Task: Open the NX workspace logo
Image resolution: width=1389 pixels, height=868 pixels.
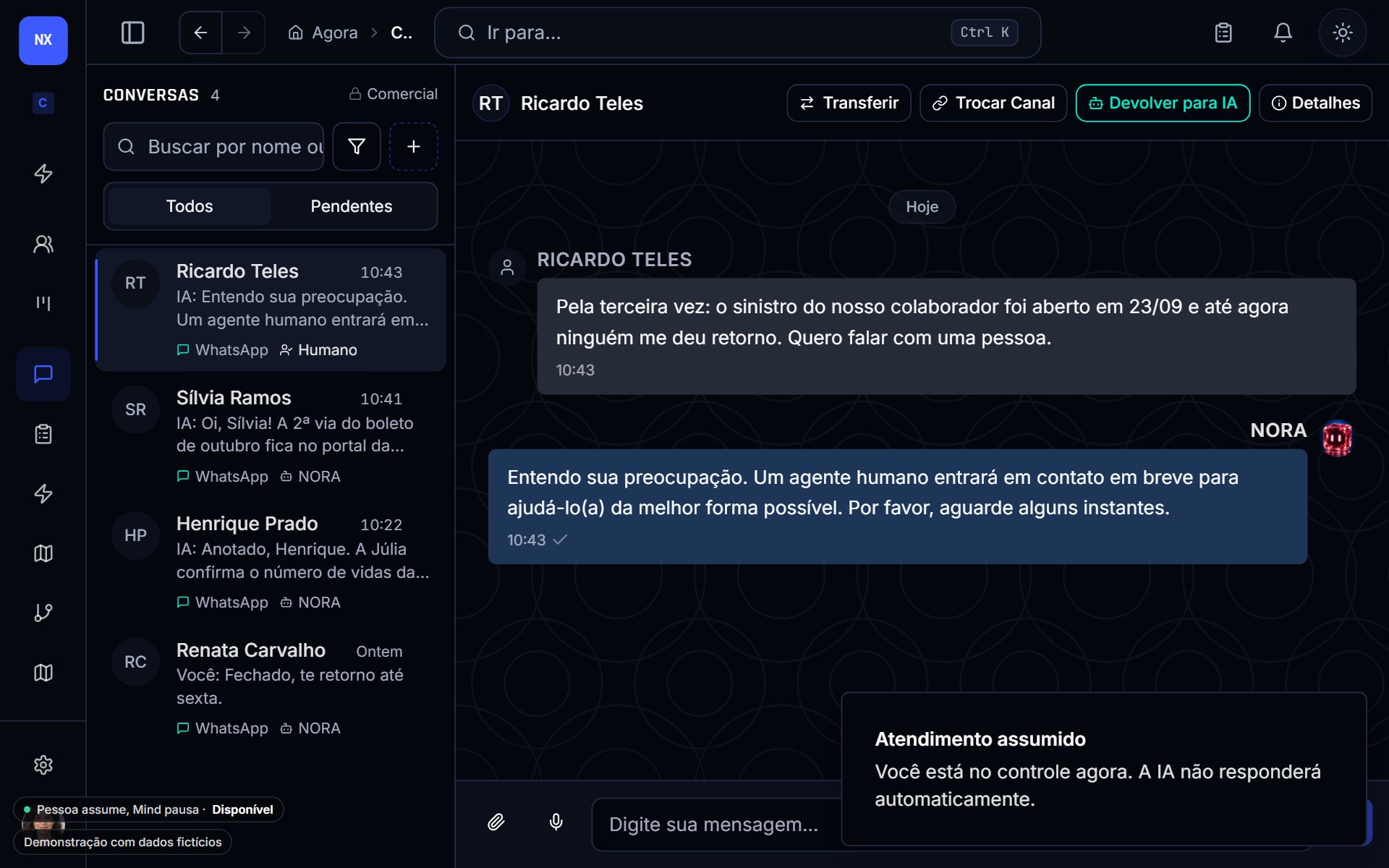Action: click(43, 41)
